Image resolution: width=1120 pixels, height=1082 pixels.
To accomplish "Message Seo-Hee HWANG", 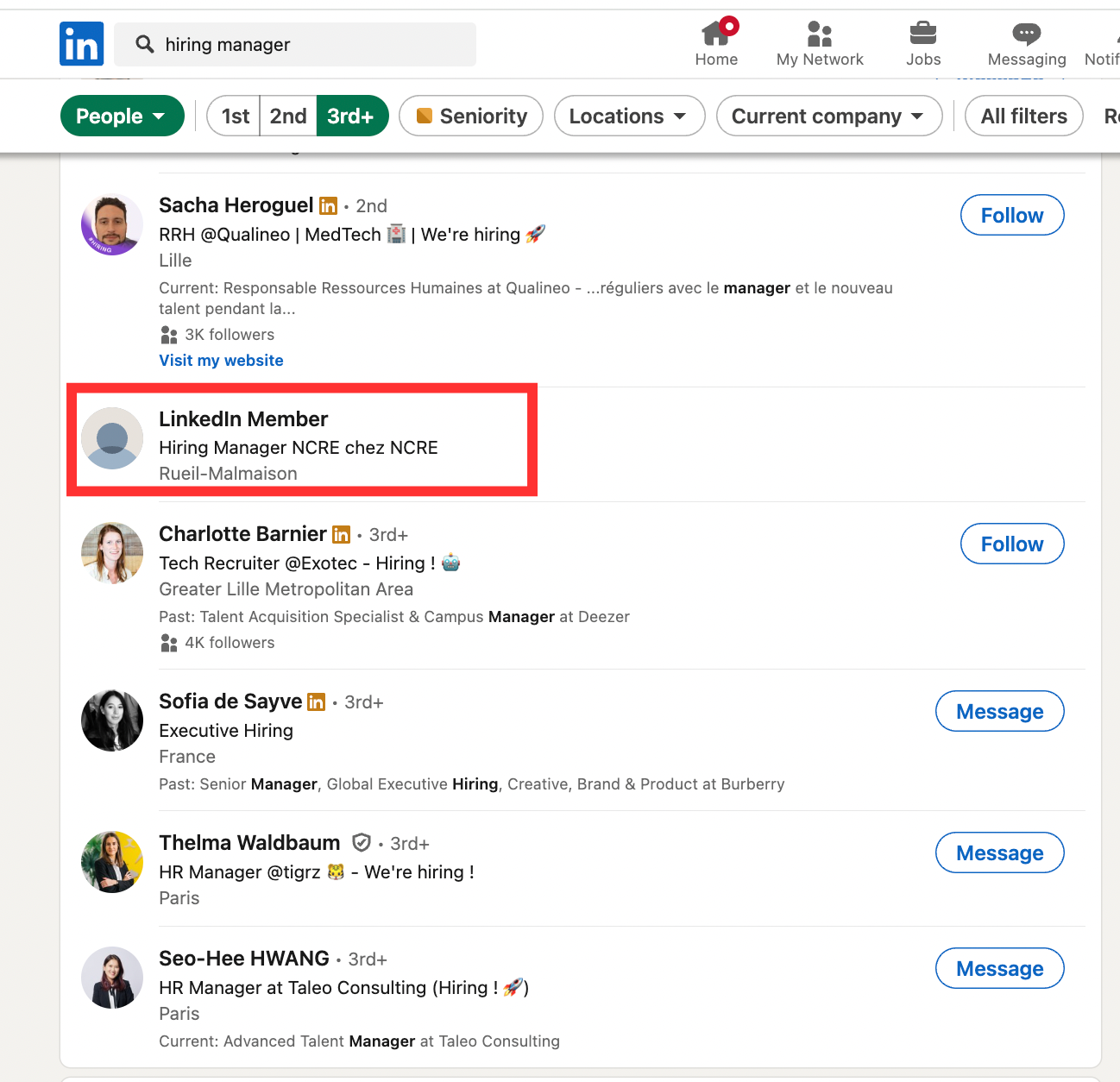I will tap(1000, 968).
